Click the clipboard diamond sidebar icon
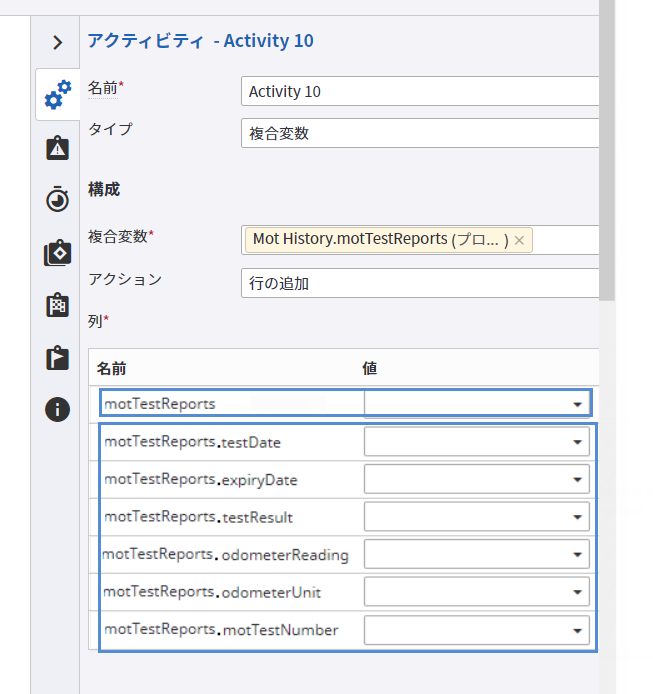 (x=57, y=253)
